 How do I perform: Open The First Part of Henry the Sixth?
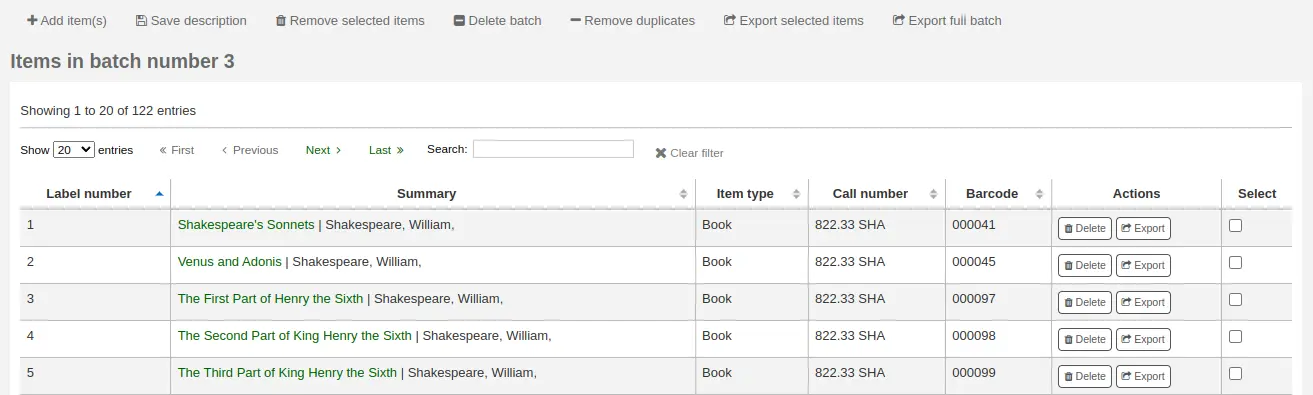pyautogui.click(x=271, y=299)
